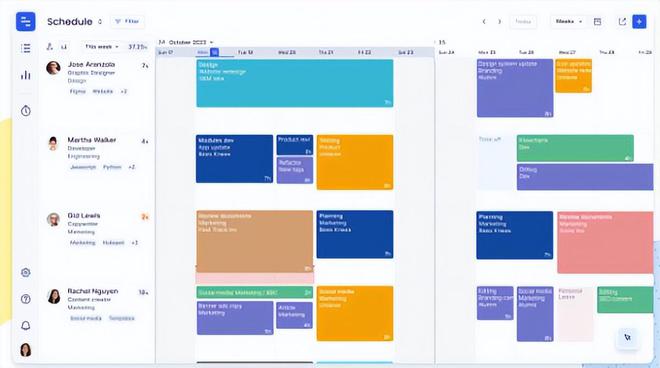Viewport: 660px width, 368px height.
Task: Expand the This week range dropdown
Action: (101, 47)
